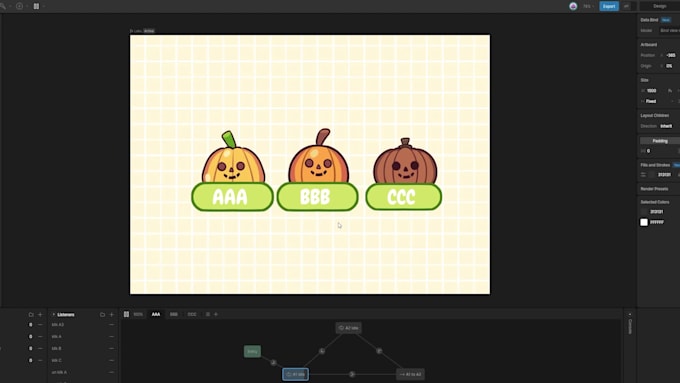Click the dark 313131 selected color swatch

point(644,212)
